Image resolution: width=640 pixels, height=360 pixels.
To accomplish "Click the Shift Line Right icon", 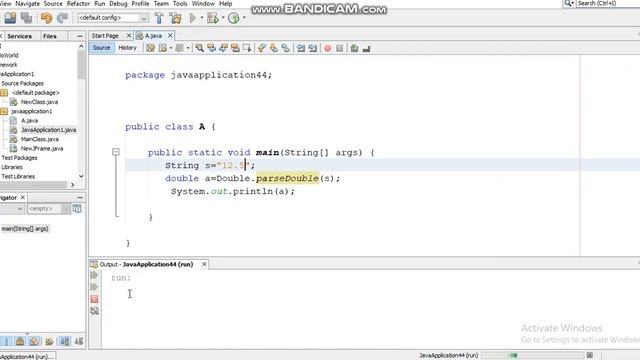I will 313,48.
